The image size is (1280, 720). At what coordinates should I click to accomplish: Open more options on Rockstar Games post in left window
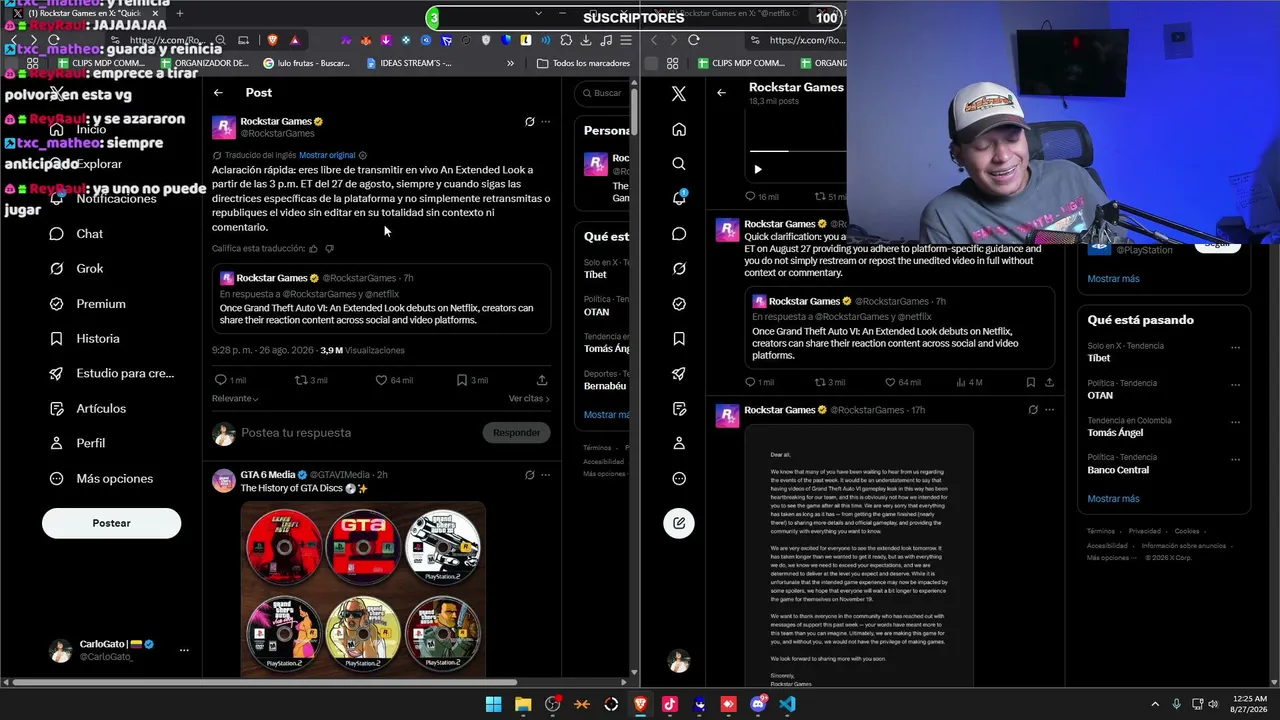(545, 122)
